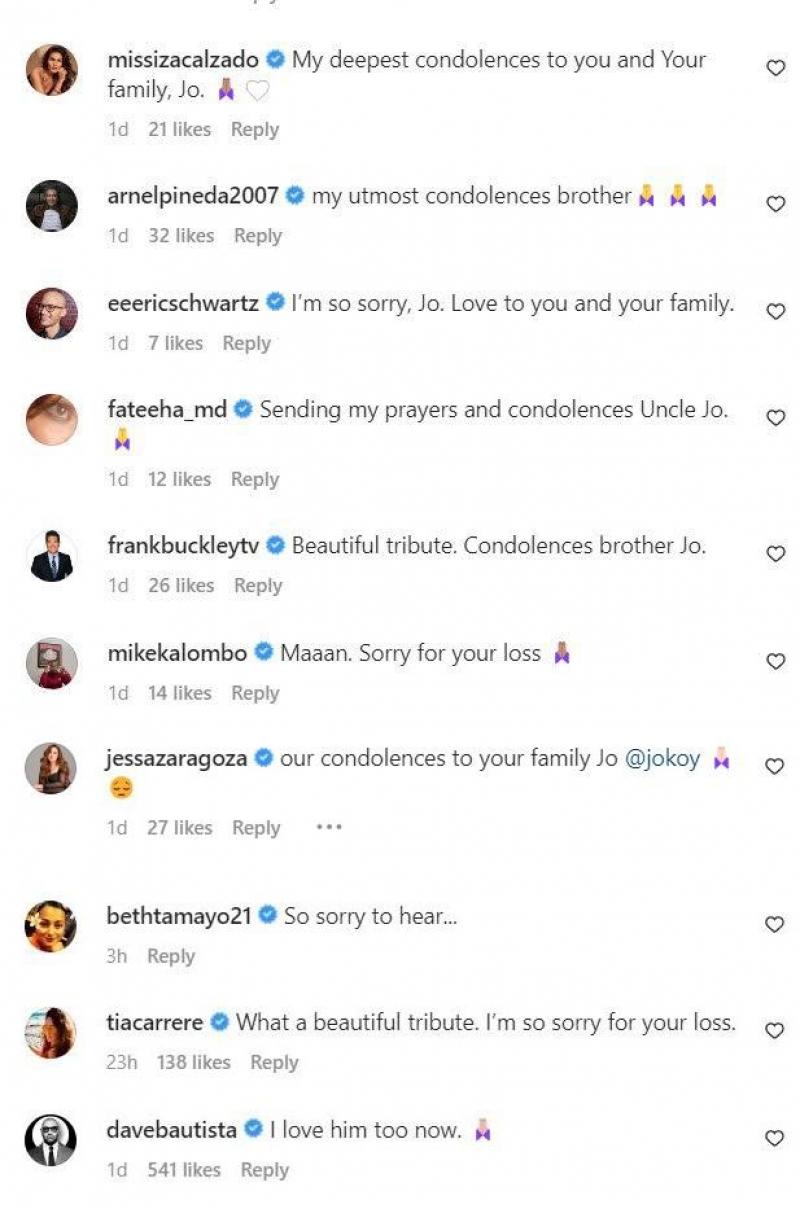The image size is (800, 1209).
Task: Reply to bethtamayo21's comment
Action: coord(171,956)
